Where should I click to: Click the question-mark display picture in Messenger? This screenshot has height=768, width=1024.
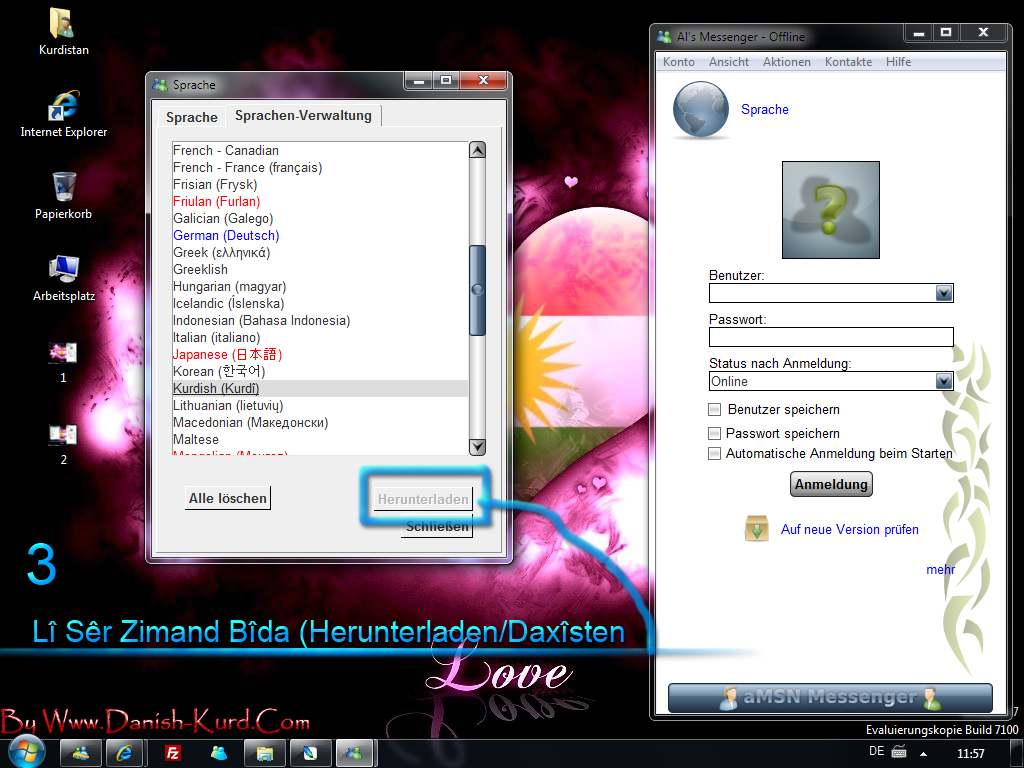point(831,210)
